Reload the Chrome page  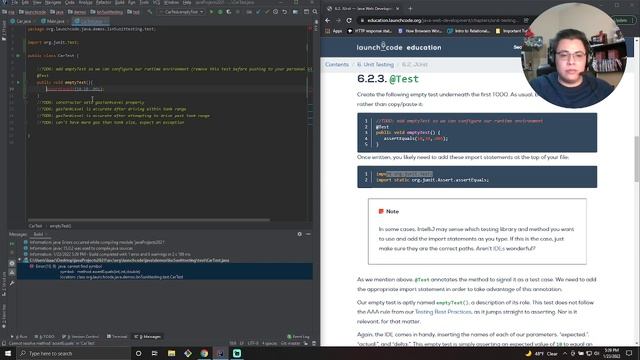point(349,20)
